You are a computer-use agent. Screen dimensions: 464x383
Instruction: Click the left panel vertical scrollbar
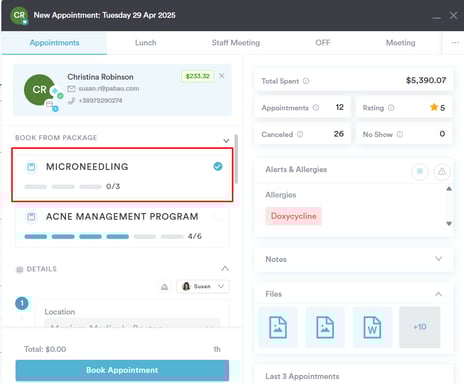click(x=236, y=159)
